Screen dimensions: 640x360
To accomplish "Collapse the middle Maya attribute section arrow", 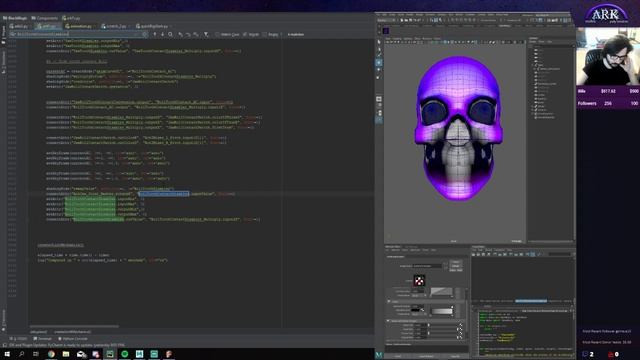I will (x=389, y=301).
